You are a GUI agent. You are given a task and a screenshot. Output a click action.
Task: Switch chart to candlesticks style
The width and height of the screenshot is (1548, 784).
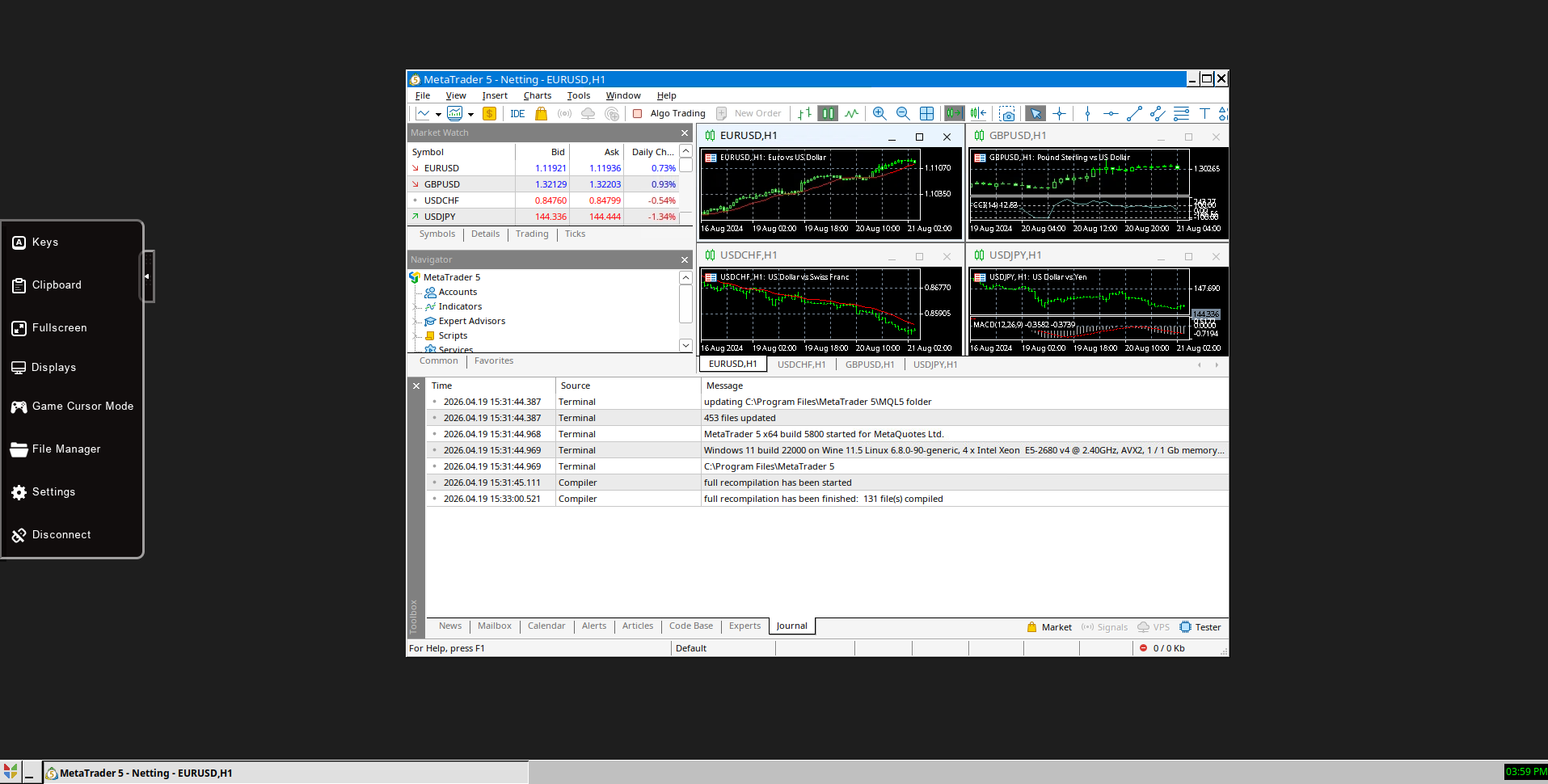coord(828,114)
